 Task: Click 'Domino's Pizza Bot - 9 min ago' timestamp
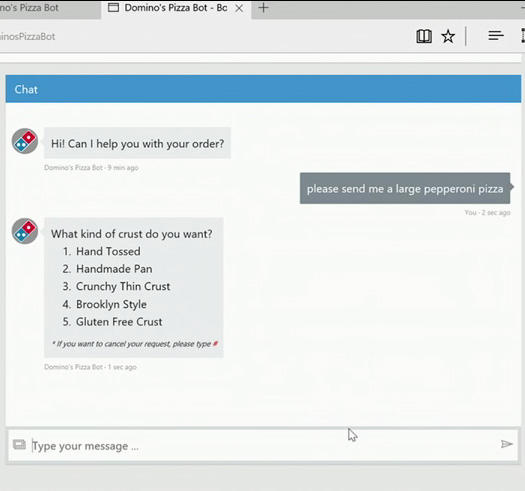[91, 167]
